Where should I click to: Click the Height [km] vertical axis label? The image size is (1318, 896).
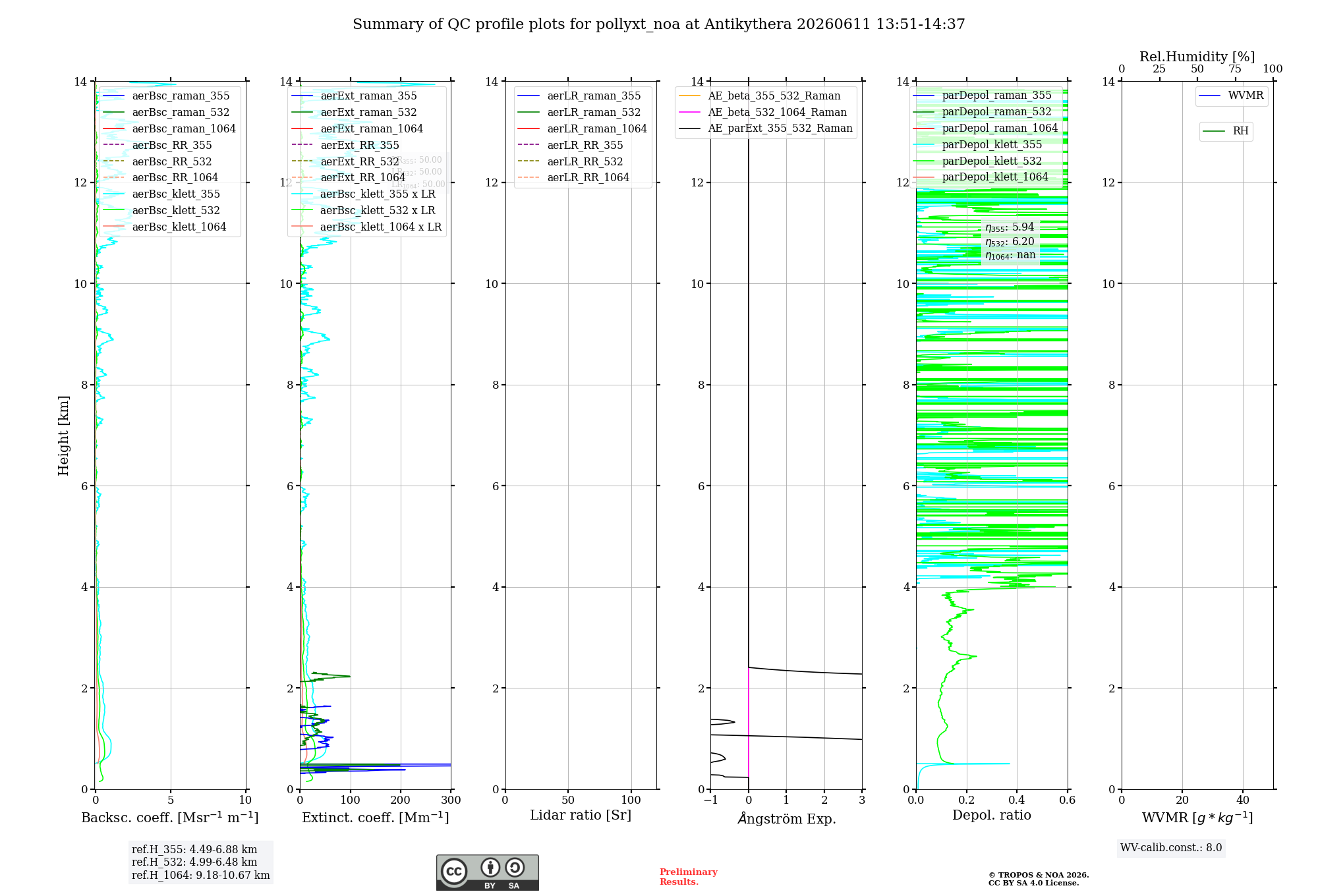click(x=63, y=435)
